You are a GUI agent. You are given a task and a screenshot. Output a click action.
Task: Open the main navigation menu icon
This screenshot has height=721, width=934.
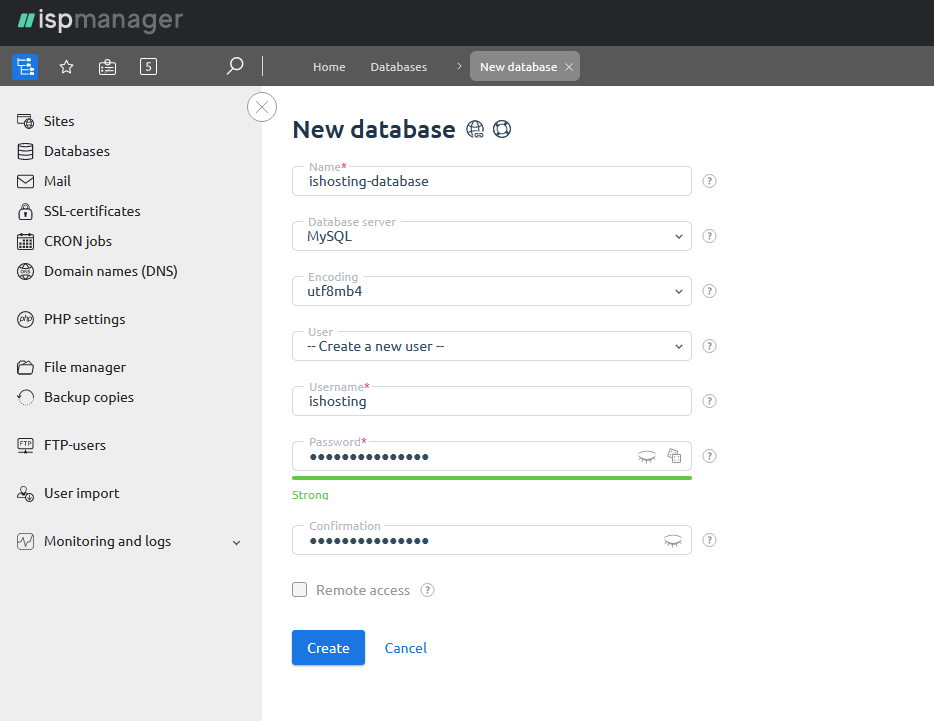click(x=24, y=66)
